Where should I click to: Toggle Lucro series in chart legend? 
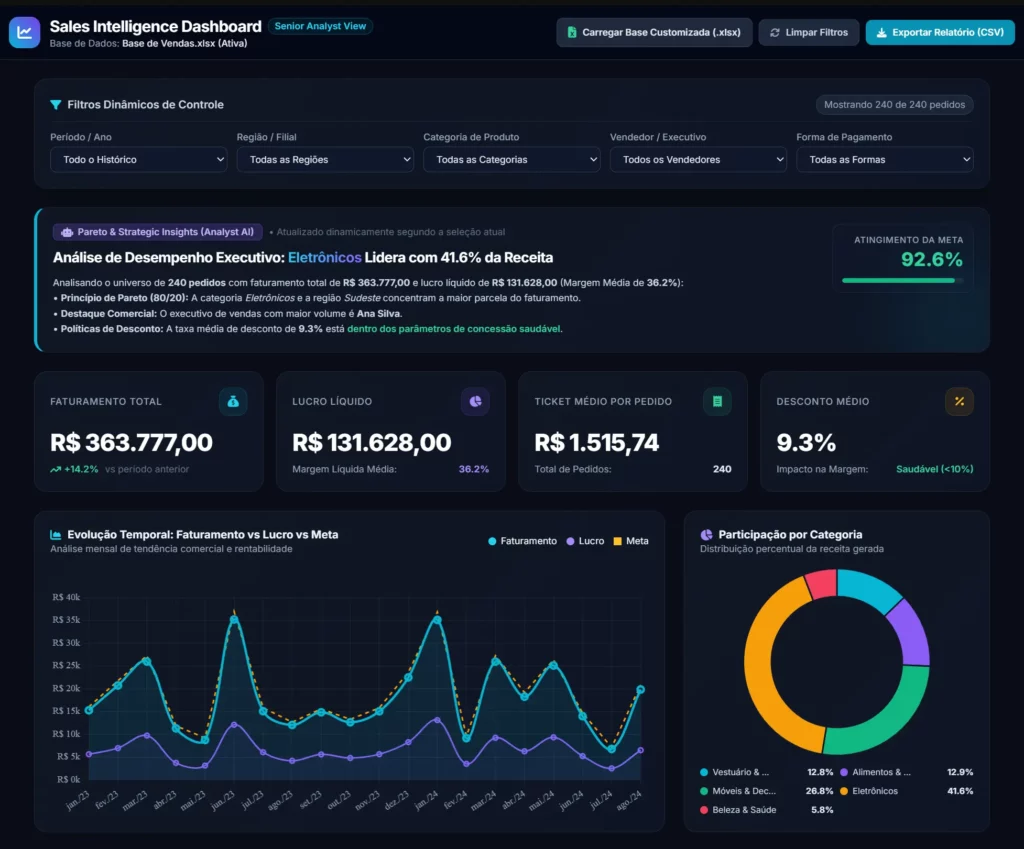585,541
